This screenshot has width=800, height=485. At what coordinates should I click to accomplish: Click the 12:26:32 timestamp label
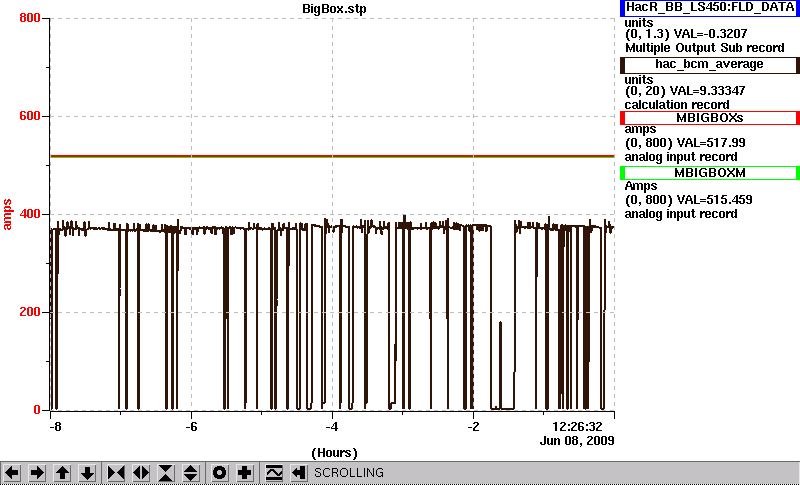point(577,426)
